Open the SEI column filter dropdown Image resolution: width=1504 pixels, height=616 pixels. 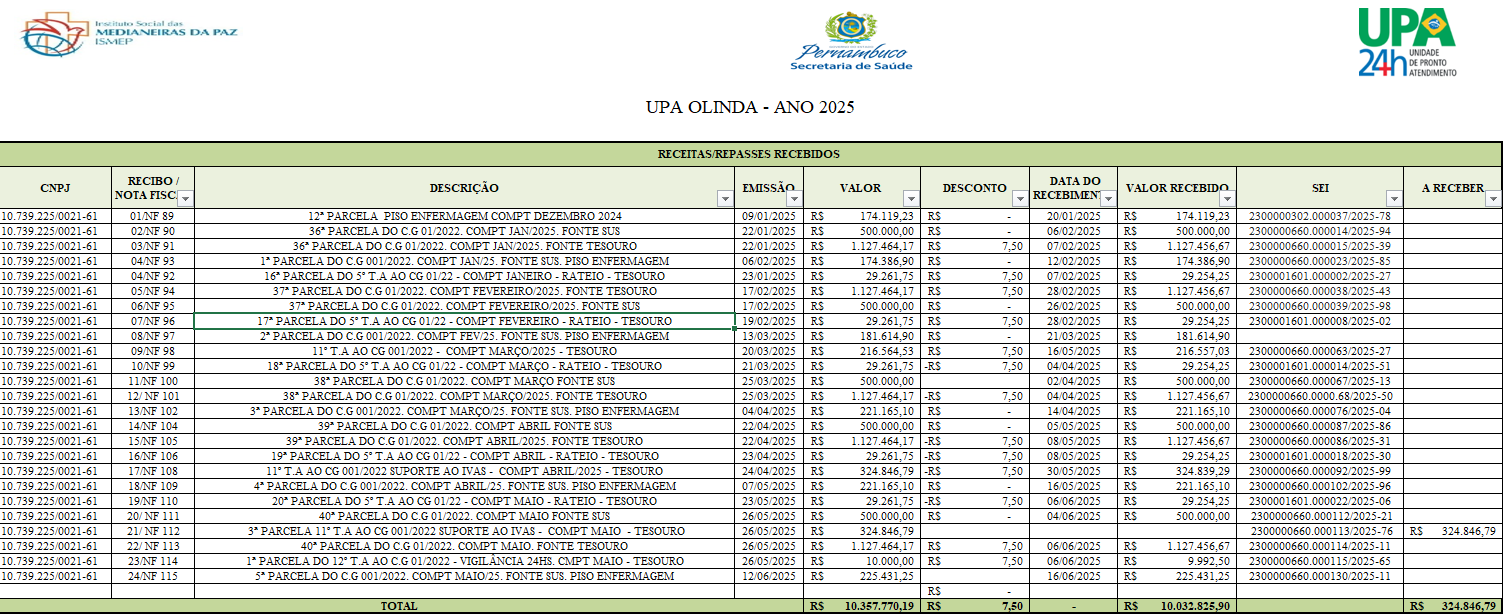coord(1393,199)
